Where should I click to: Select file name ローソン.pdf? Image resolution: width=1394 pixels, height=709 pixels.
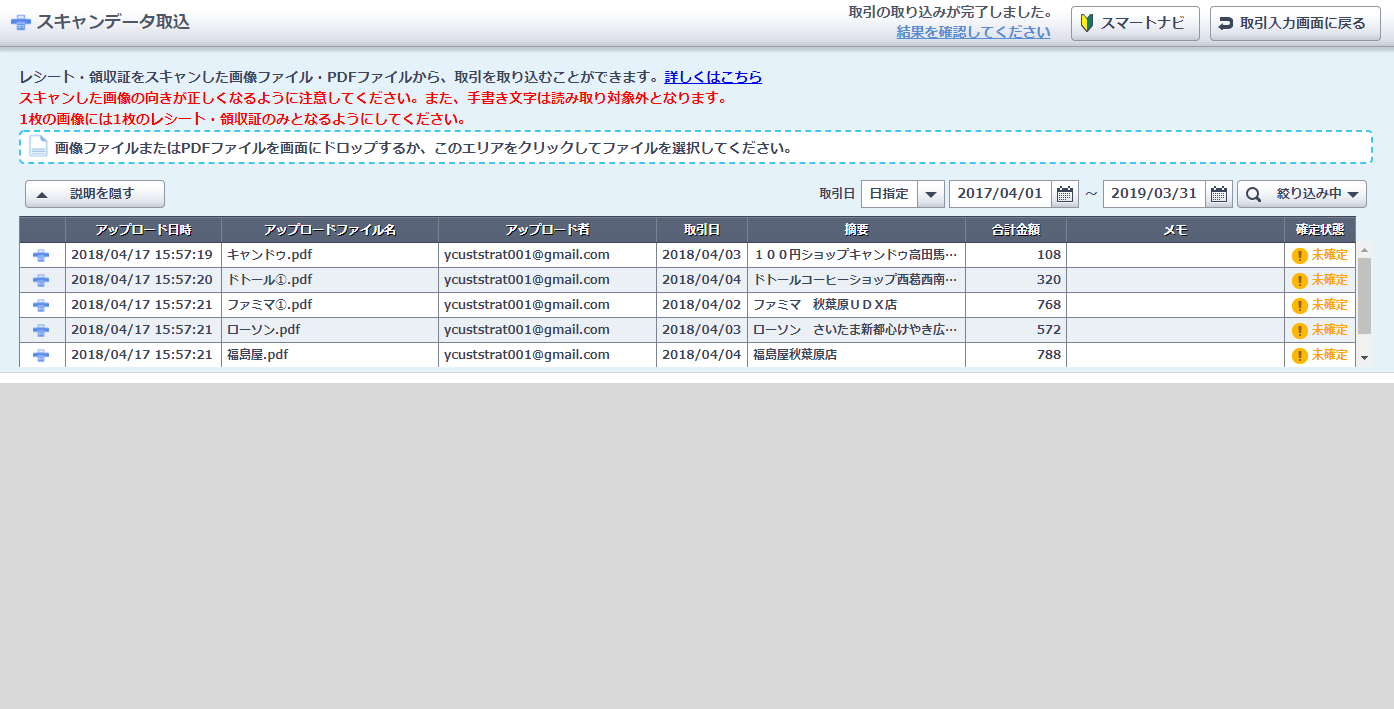tap(263, 330)
